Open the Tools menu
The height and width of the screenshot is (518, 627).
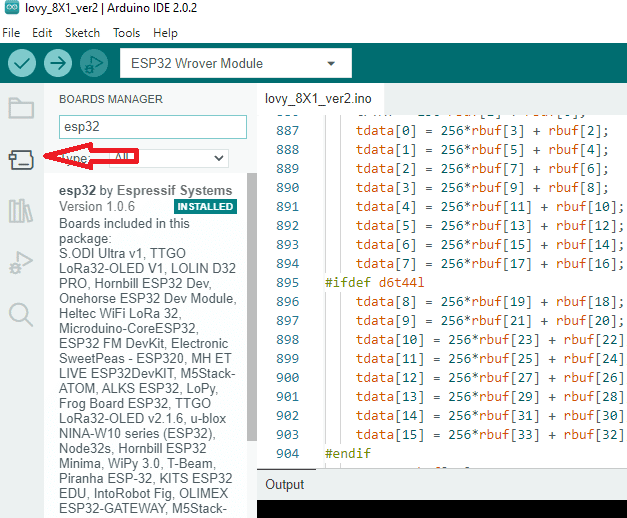click(126, 33)
